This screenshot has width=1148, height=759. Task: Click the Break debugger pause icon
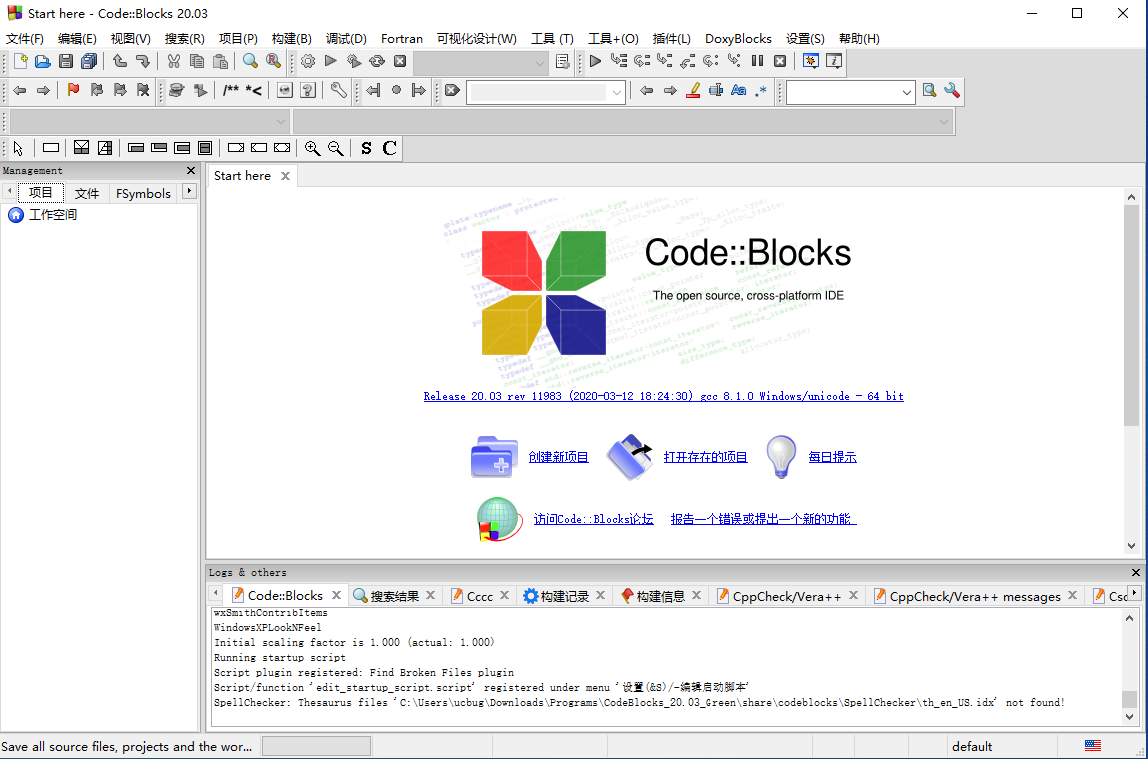758,61
